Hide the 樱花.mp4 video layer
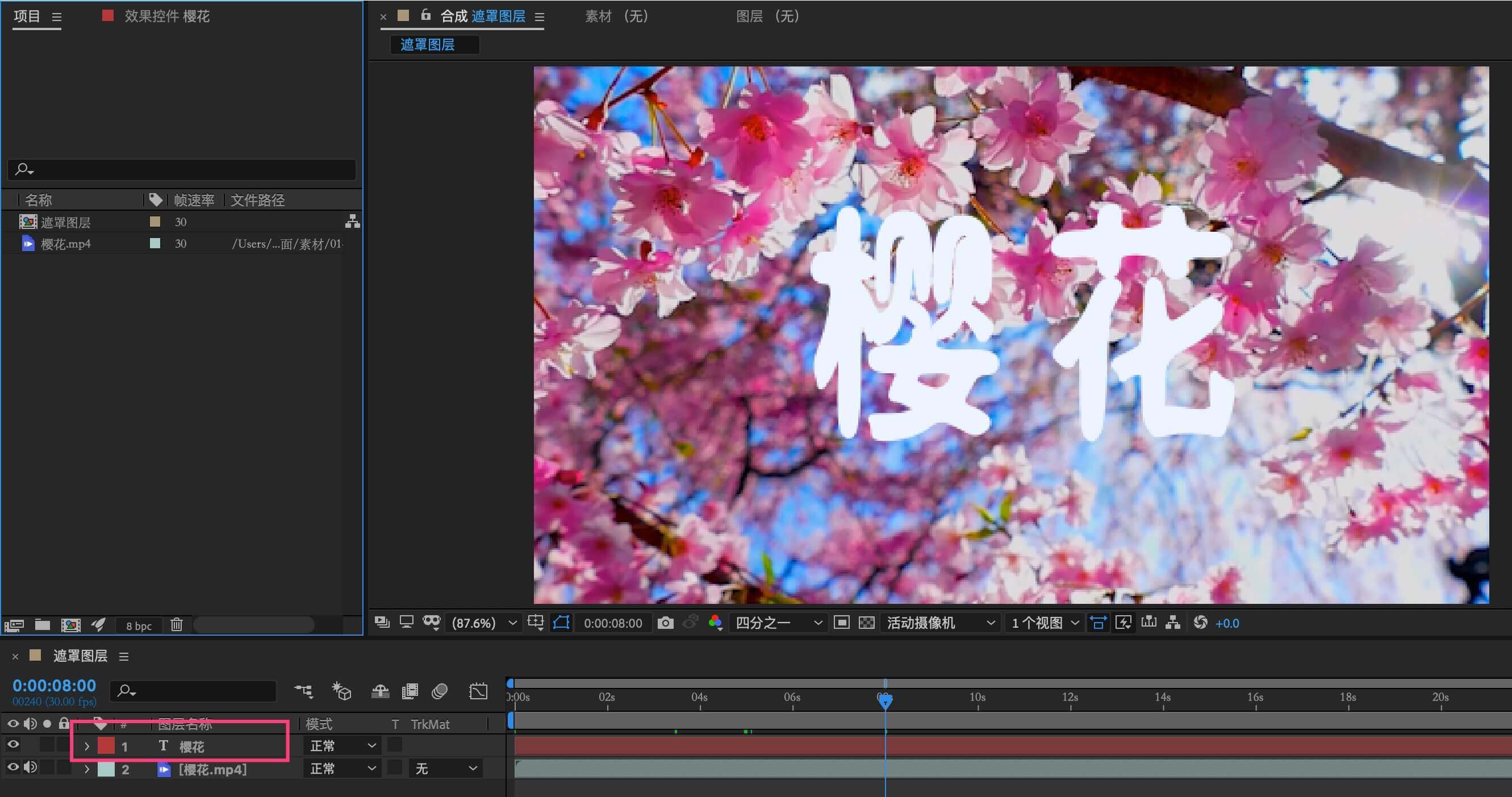The width and height of the screenshot is (1512, 797). coord(13,767)
